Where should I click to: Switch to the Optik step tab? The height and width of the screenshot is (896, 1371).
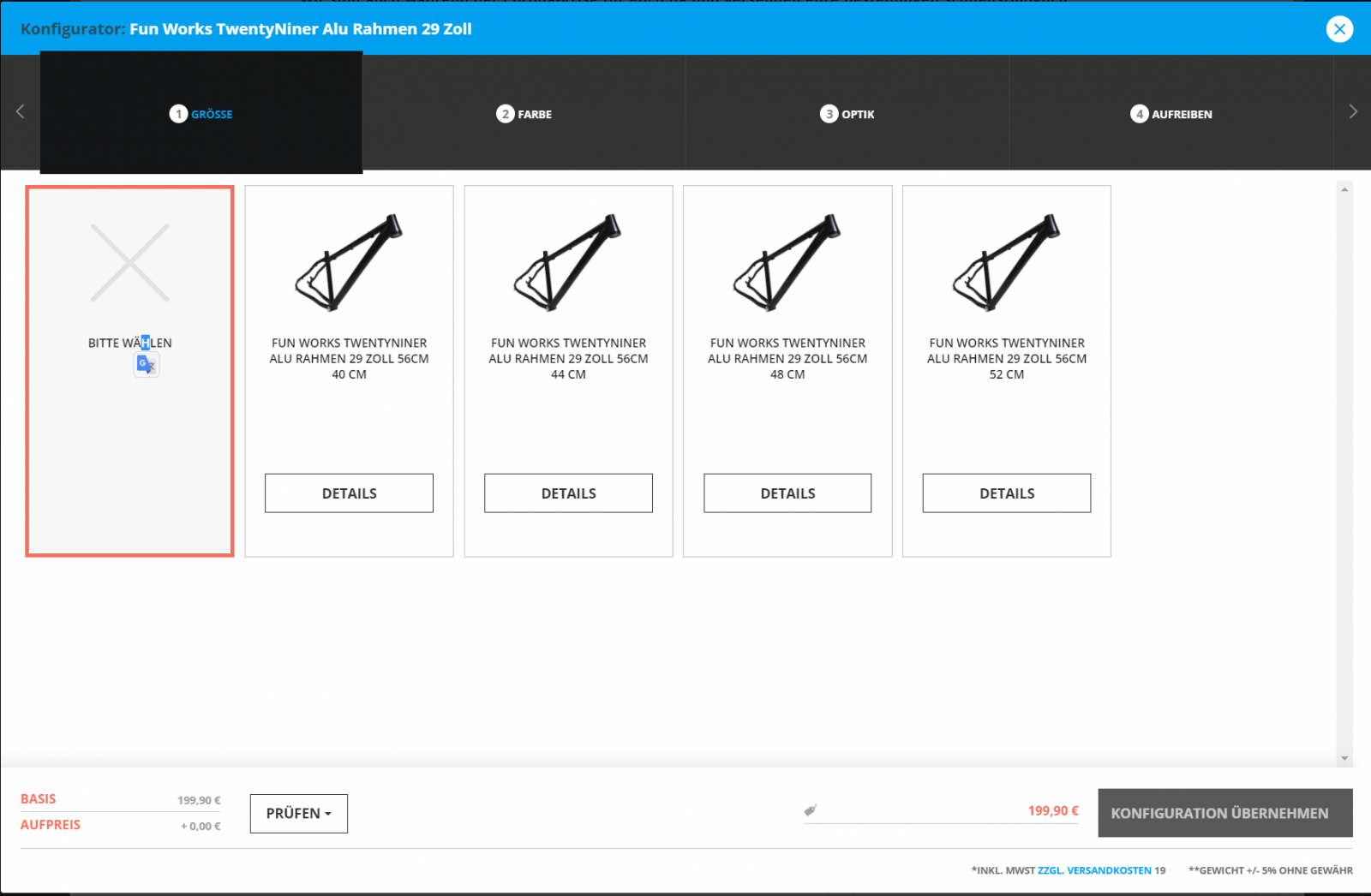click(x=847, y=114)
